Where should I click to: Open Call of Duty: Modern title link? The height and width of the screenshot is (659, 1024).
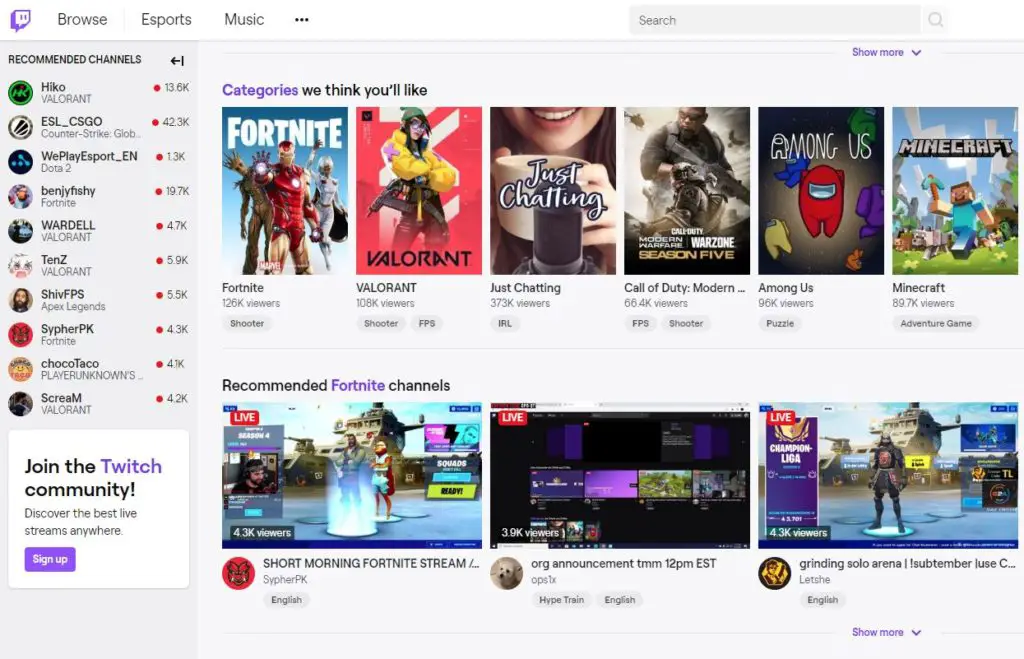(684, 288)
